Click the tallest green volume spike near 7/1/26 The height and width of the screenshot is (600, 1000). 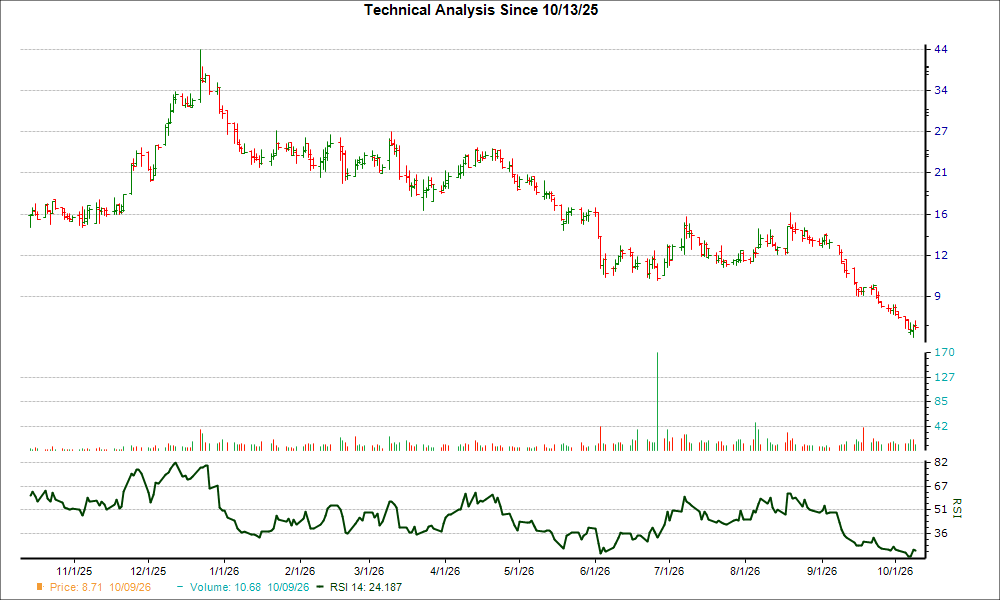[658, 402]
